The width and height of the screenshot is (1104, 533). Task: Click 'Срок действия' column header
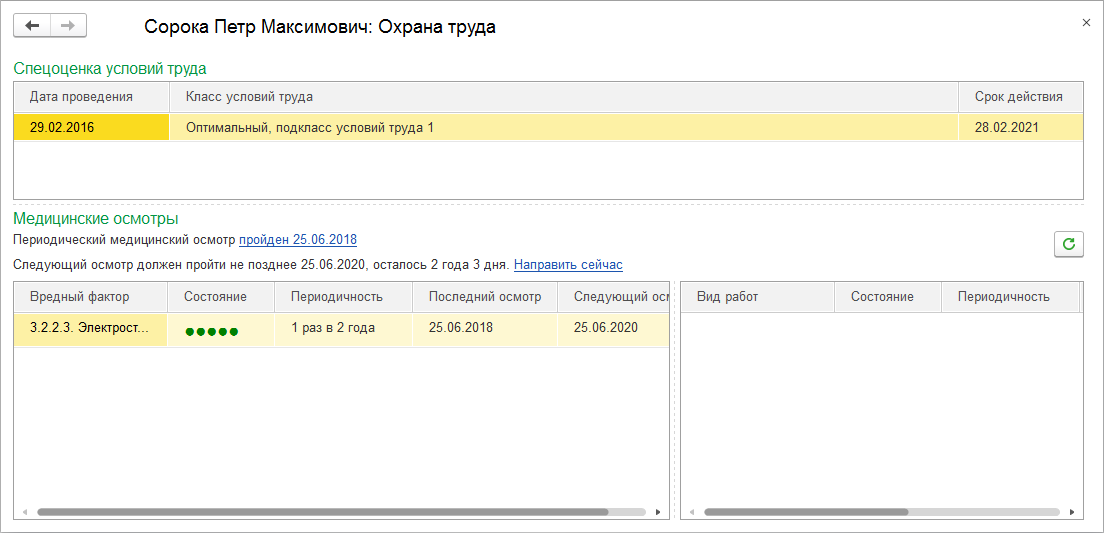click(1018, 97)
